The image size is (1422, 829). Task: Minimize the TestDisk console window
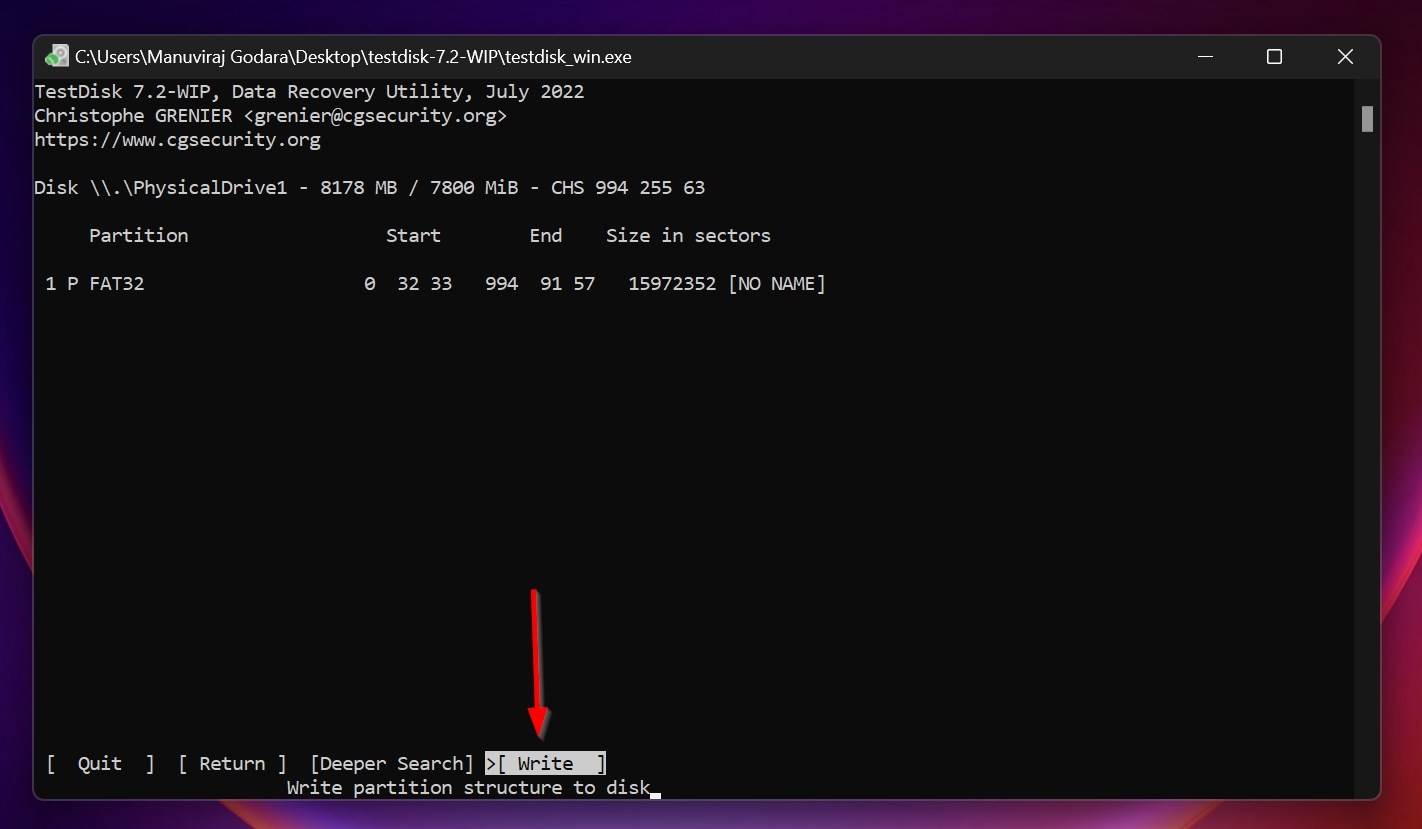tap(1205, 57)
